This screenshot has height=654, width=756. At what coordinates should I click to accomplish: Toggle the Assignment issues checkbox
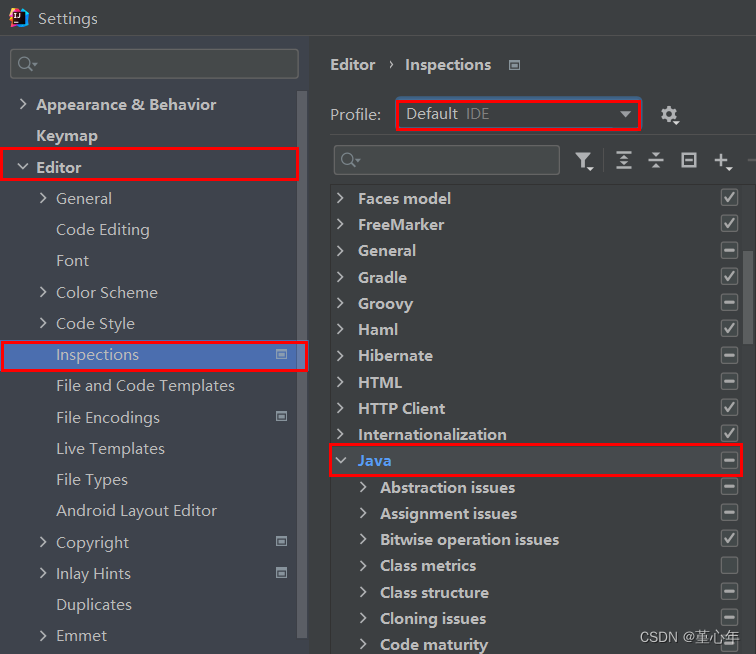(729, 512)
